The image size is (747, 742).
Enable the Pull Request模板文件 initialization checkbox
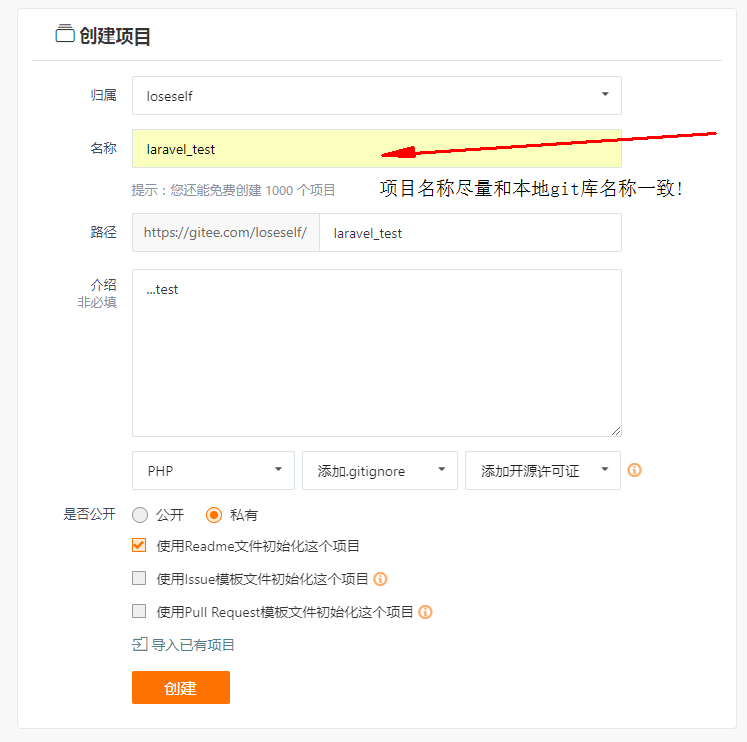(x=139, y=611)
